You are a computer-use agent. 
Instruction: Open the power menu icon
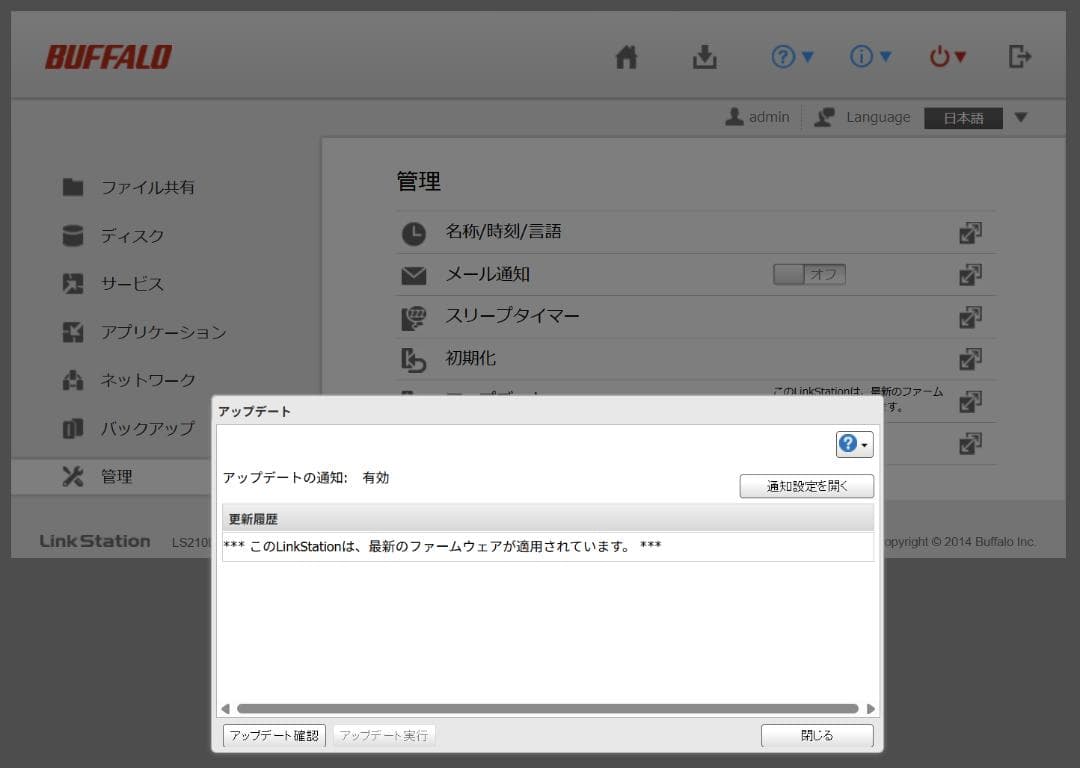point(941,57)
